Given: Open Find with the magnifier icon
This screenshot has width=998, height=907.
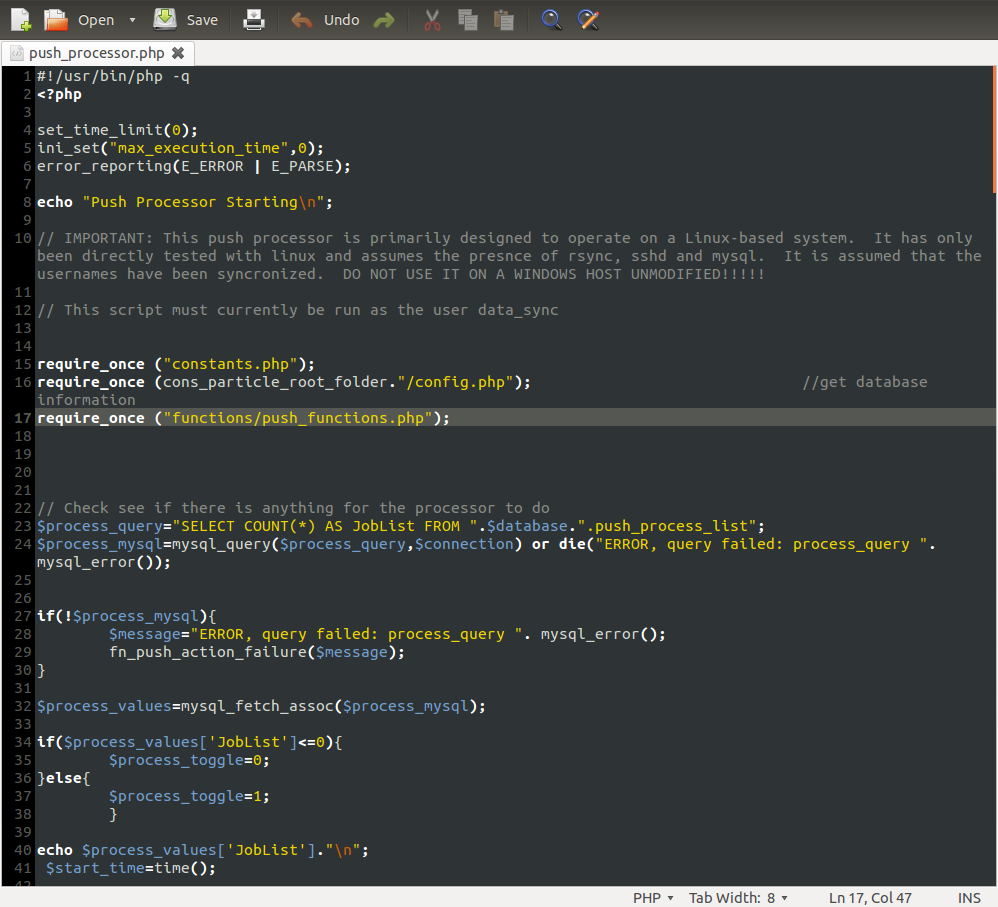Looking at the screenshot, I should point(551,19).
